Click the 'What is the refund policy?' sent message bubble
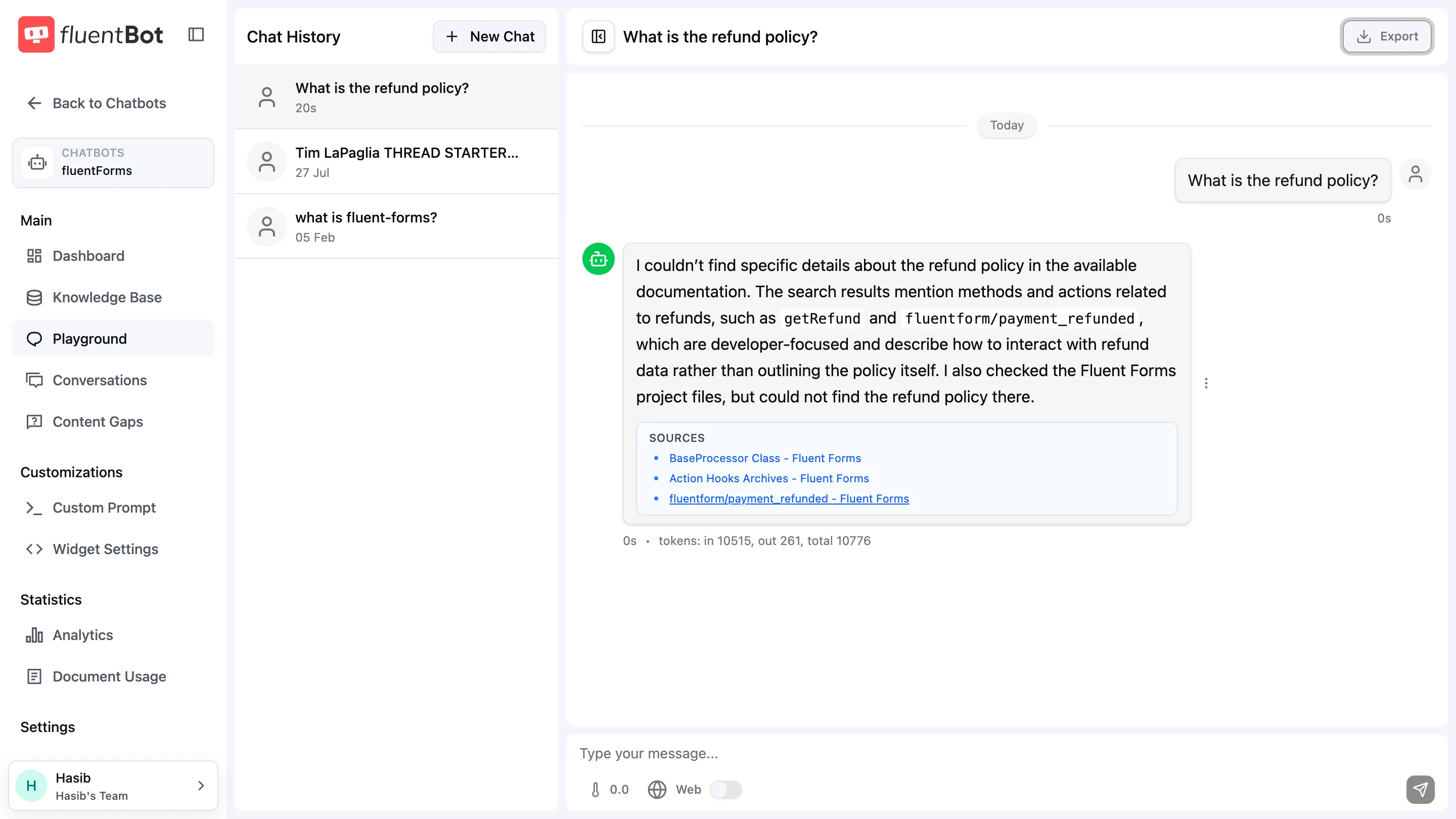 (x=1282, y=180)
